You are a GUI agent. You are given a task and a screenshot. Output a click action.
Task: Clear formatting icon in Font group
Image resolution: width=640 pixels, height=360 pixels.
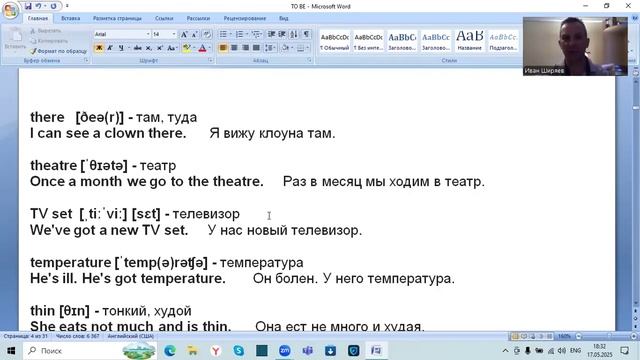pyautogui.click(x=207, y=34)
